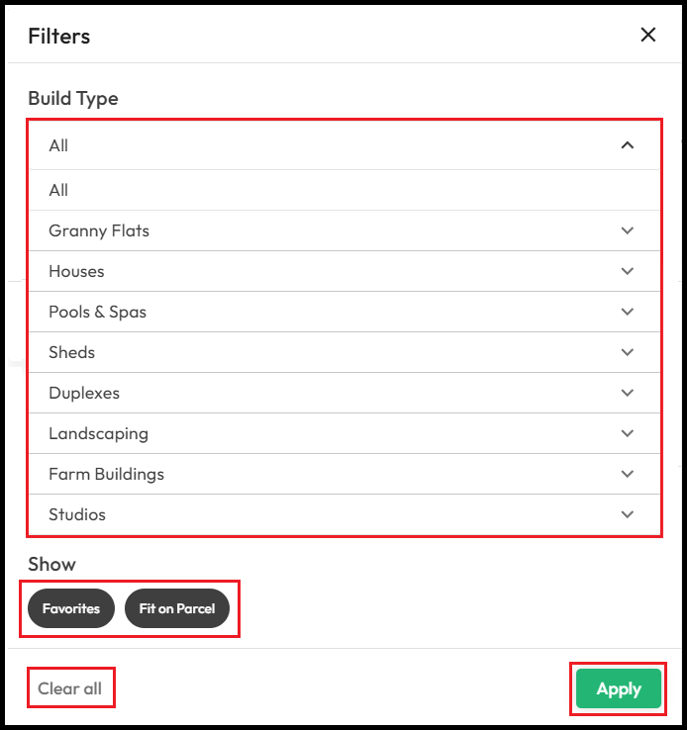Expand Duplexes chevron arrow
Screen dimensions: 688x730
click(627, 392)
